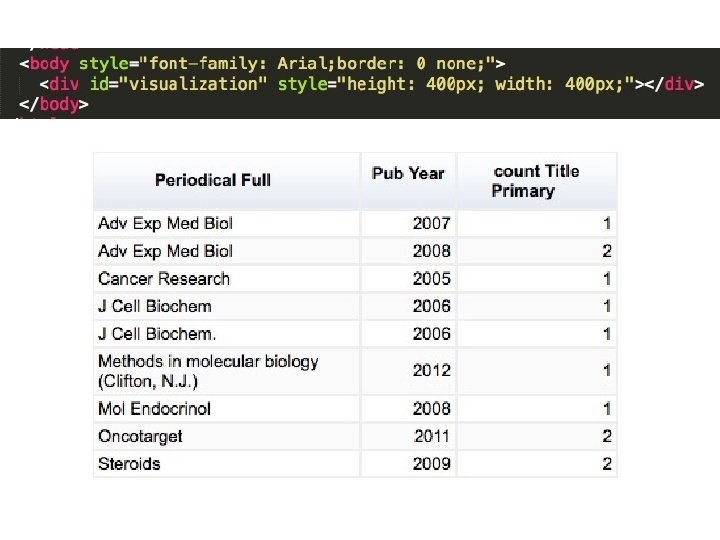Sort by the Pub Year column header

407,174
